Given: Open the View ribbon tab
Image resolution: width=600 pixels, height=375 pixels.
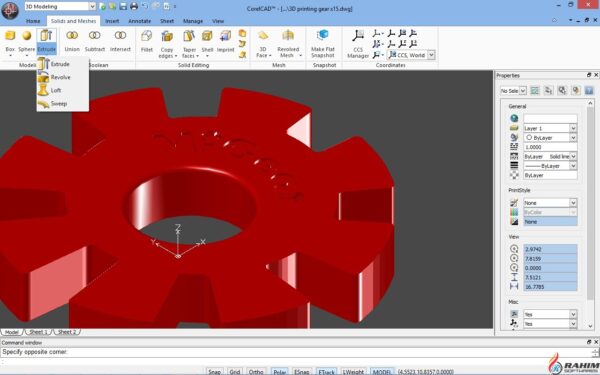Looking at the screenshot, I should point(218,21).
